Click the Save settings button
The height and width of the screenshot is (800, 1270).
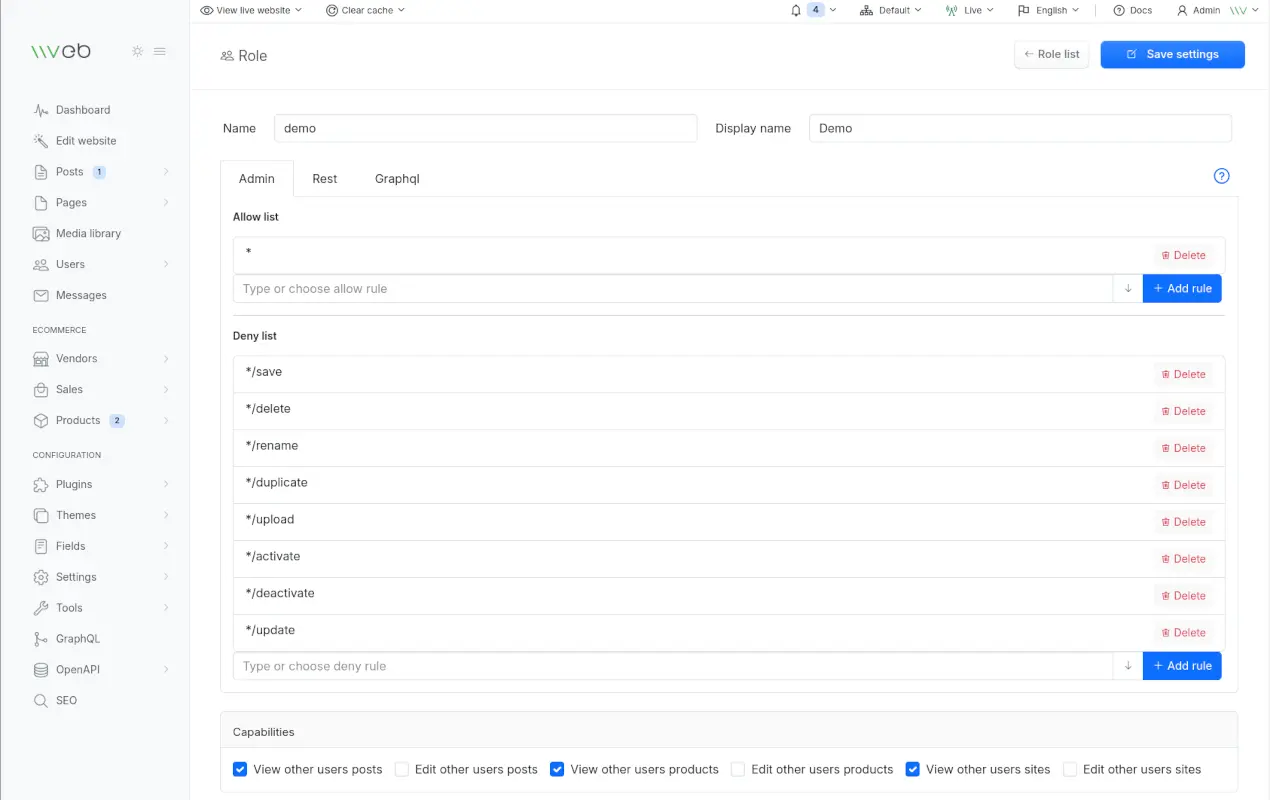pyautogui.click(x=1172, y=54)
